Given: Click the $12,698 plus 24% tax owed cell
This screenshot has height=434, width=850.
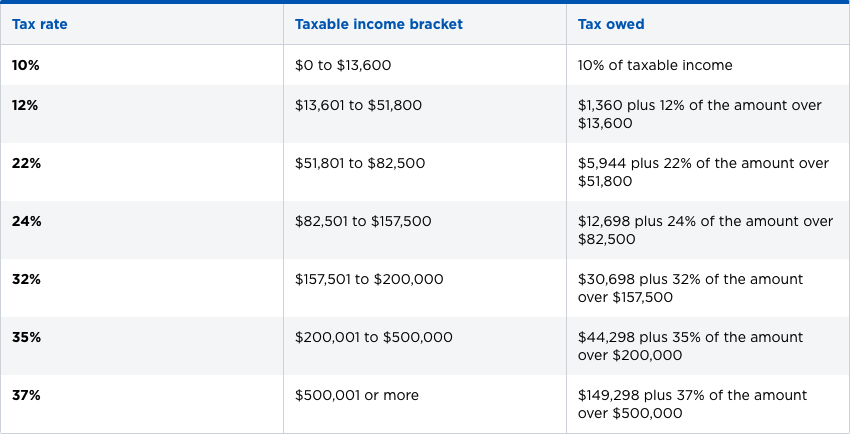Looking at the screenshot, I should click(705, 230).
